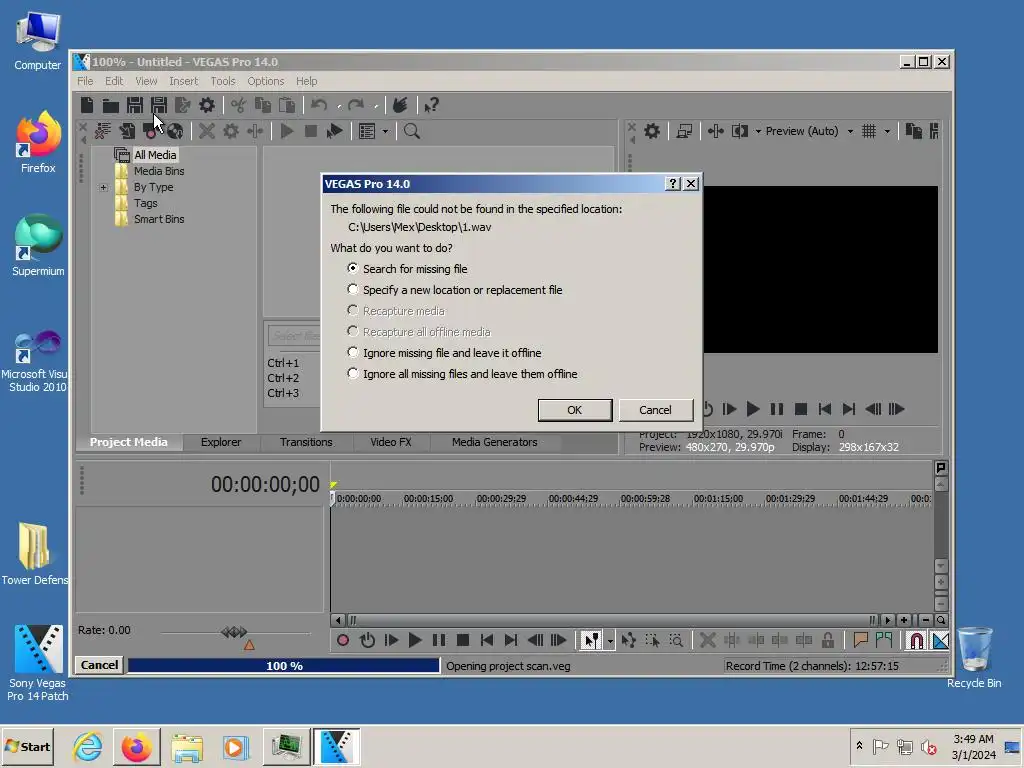This screenshot has width=1024, height=768.
Task: Click the Record button in timeline transport
Action: tap(343, 641)
